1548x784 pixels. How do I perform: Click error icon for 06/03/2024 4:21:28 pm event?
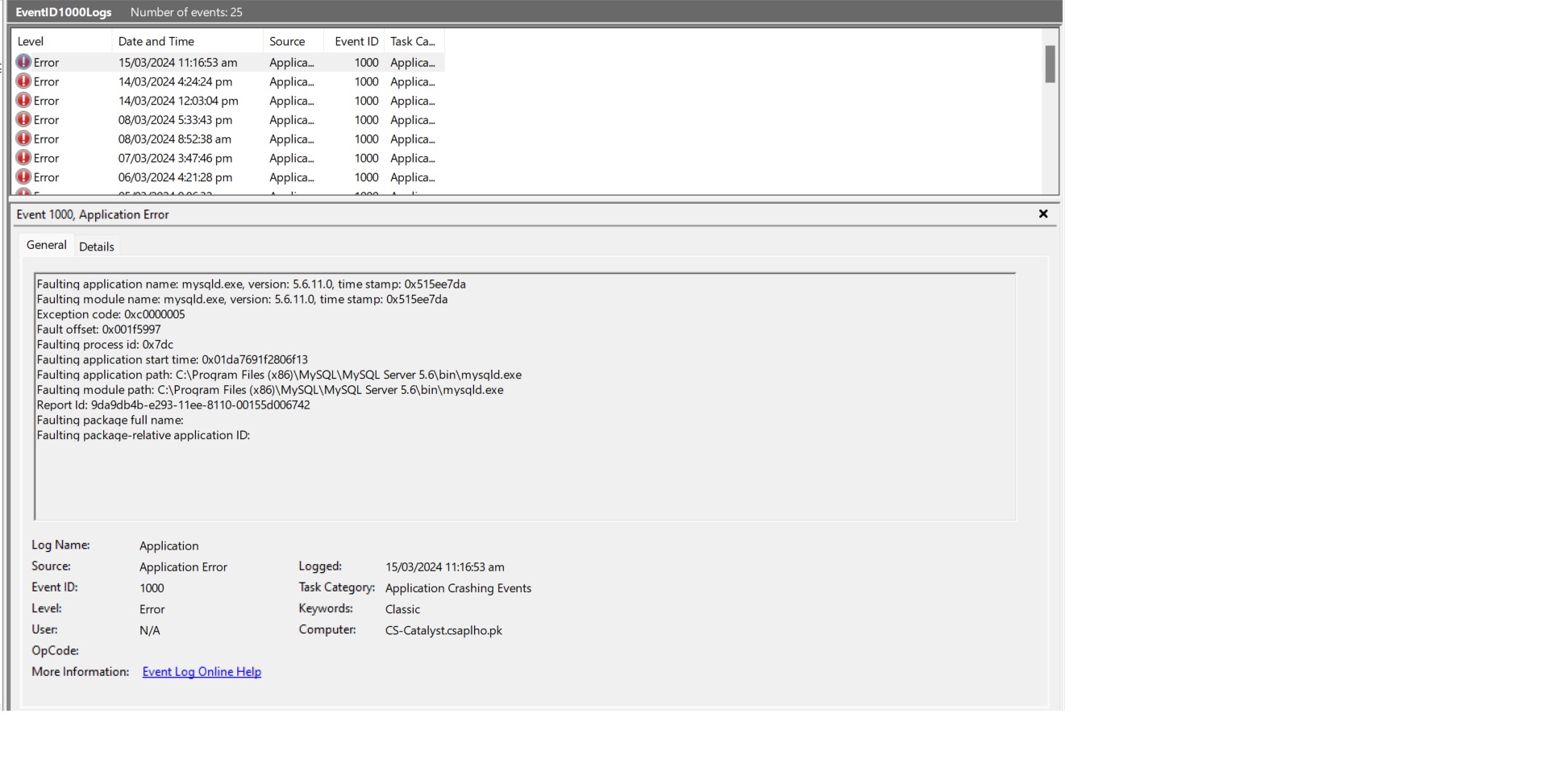(x=23, y=177)
